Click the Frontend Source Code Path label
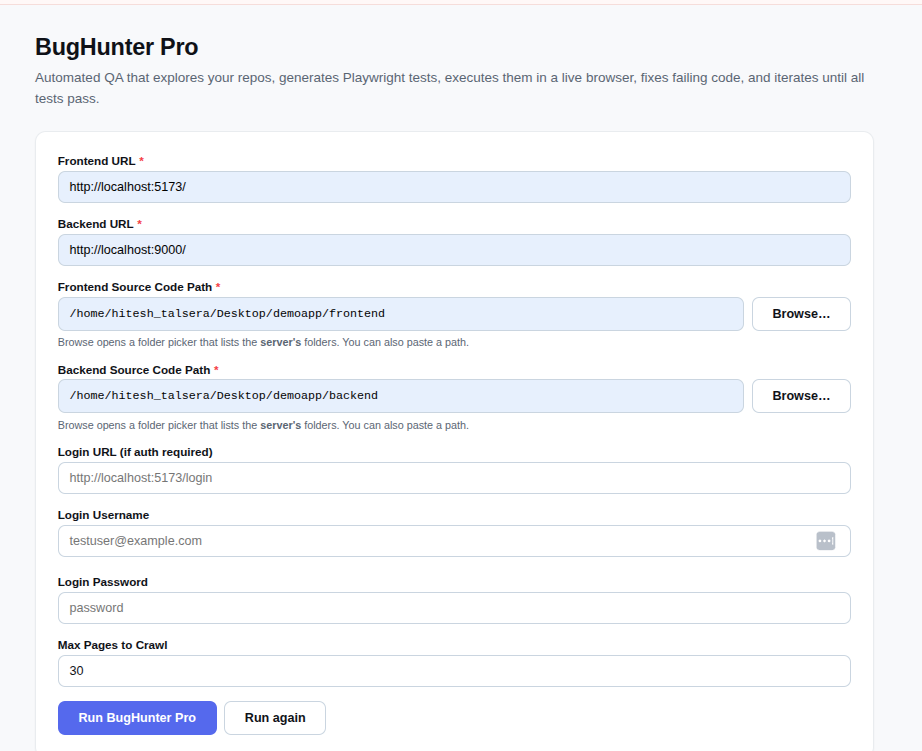This screenshot has width=922, height=751. point(139,287)
